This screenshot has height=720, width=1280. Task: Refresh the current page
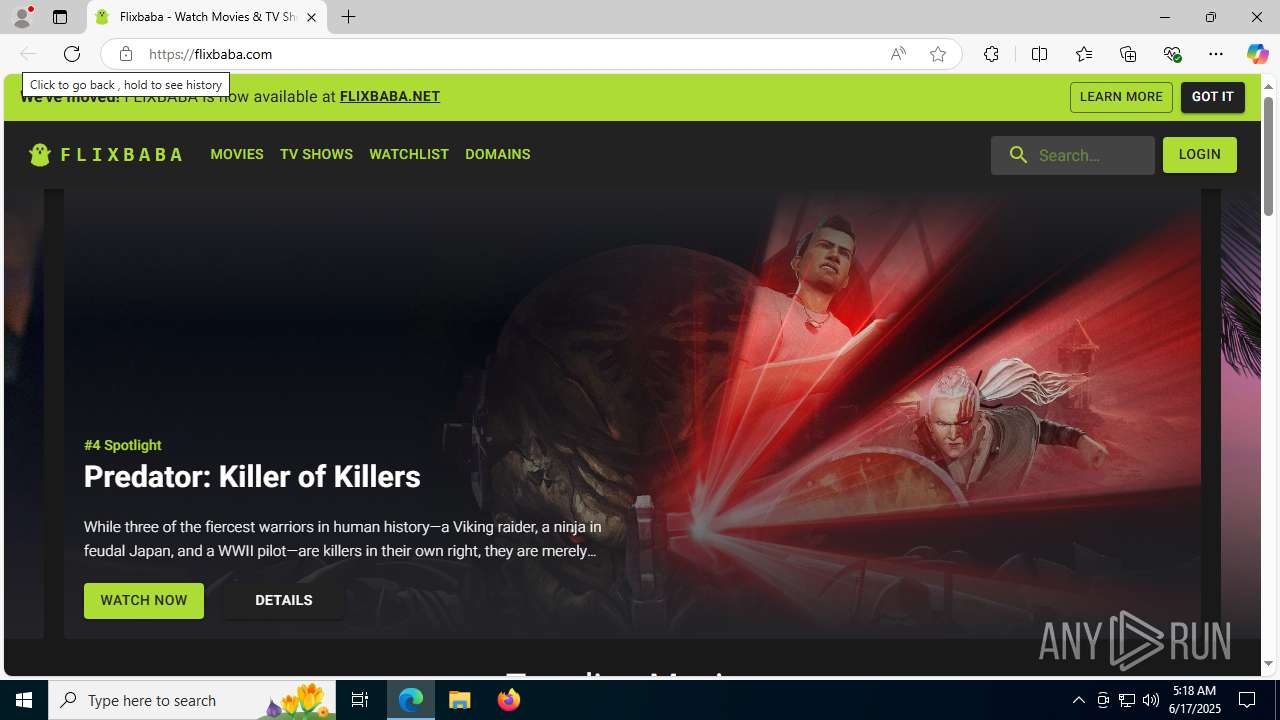(x=72, y=54)
